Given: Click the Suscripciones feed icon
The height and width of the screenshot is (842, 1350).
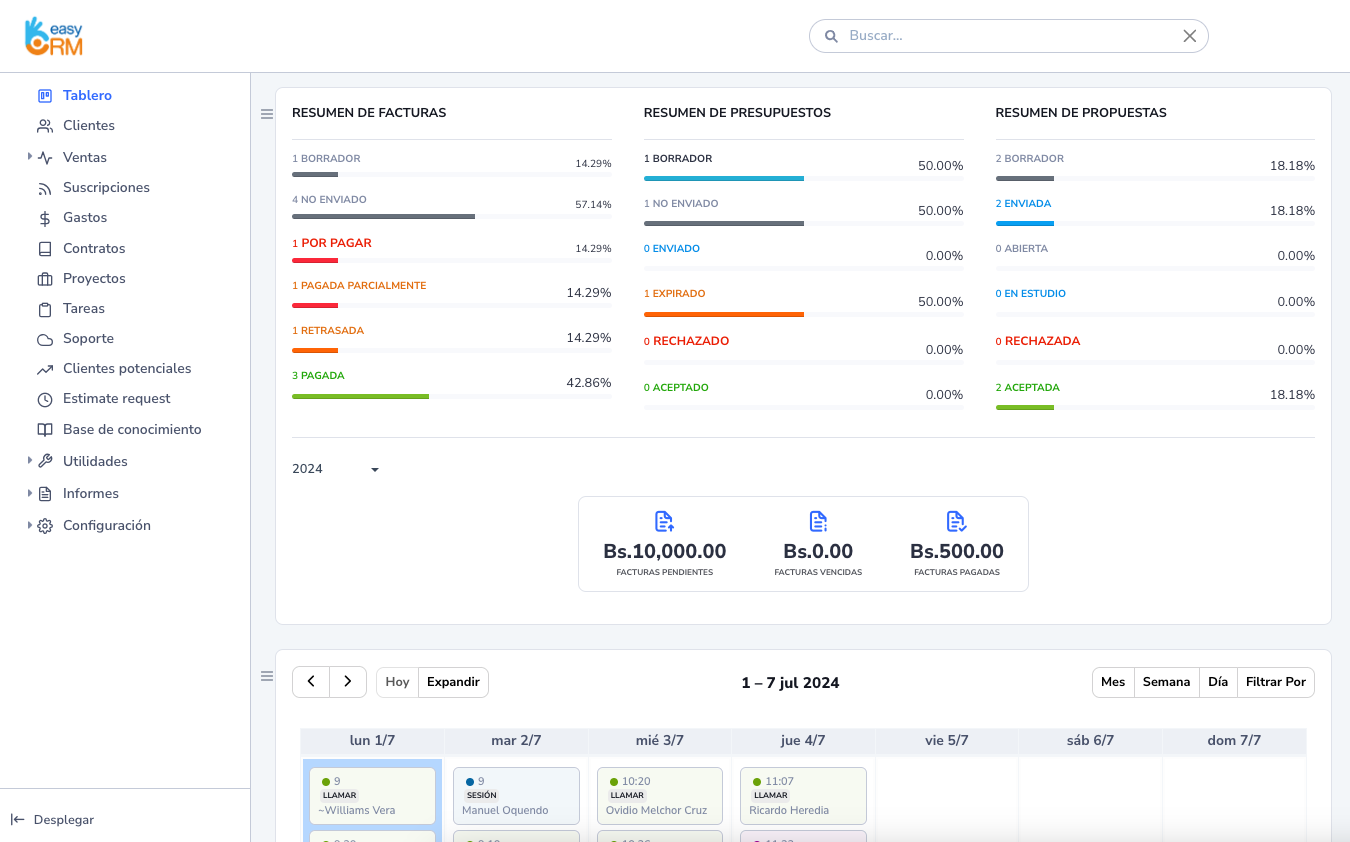Looking at the screenshot, I should [x=45, y=188].
